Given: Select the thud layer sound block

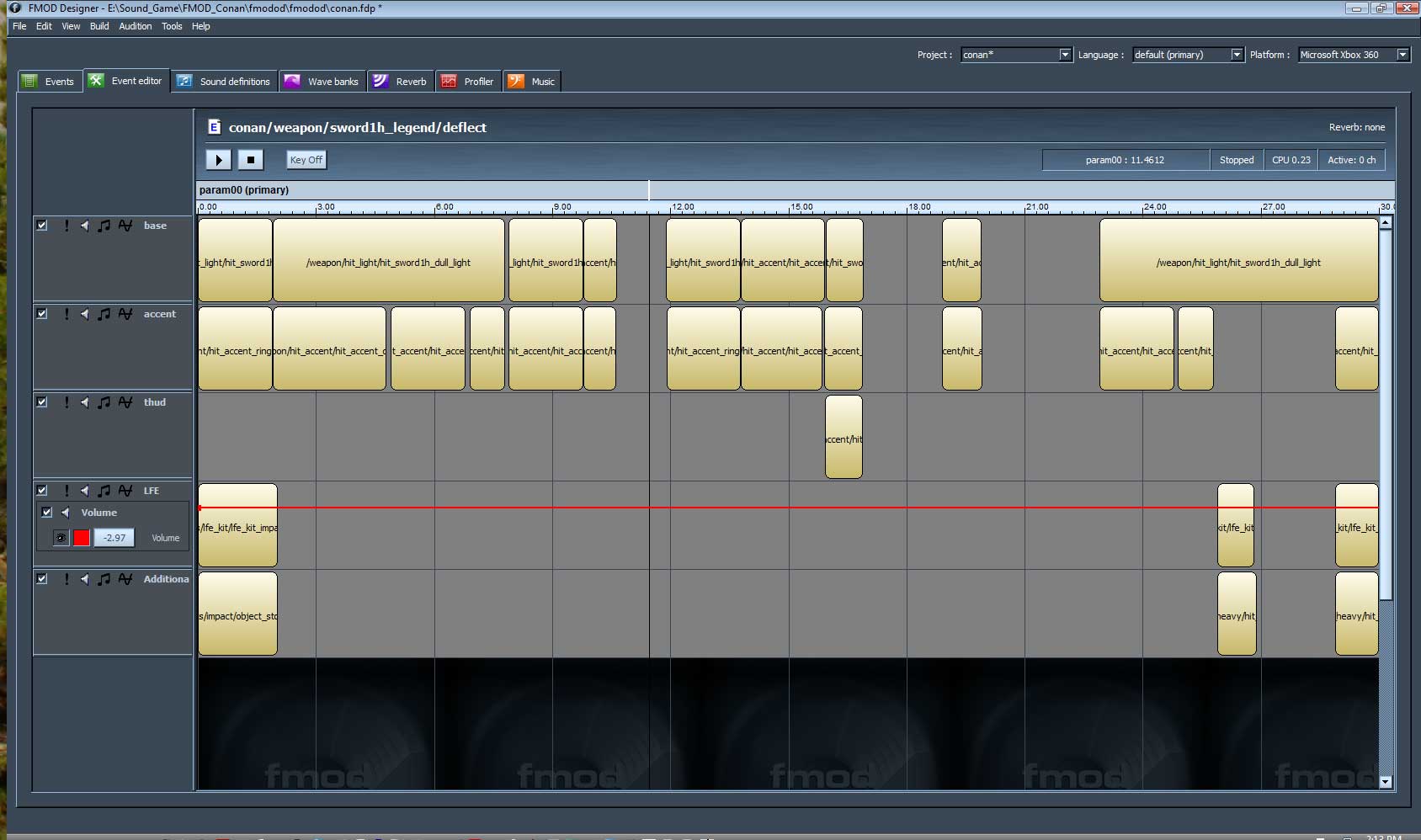Looking at the screenshot, I should click(x=844, y=437).
